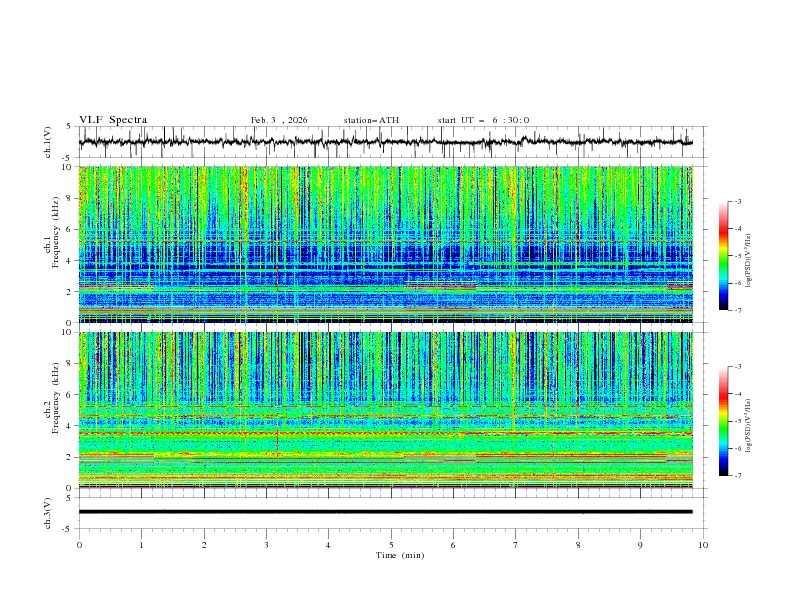The height and width of the screenshot is (612, 792).
Task: Click lower colorbar label 'log(PSD)(V²/Hz)'
Action: 748,426
